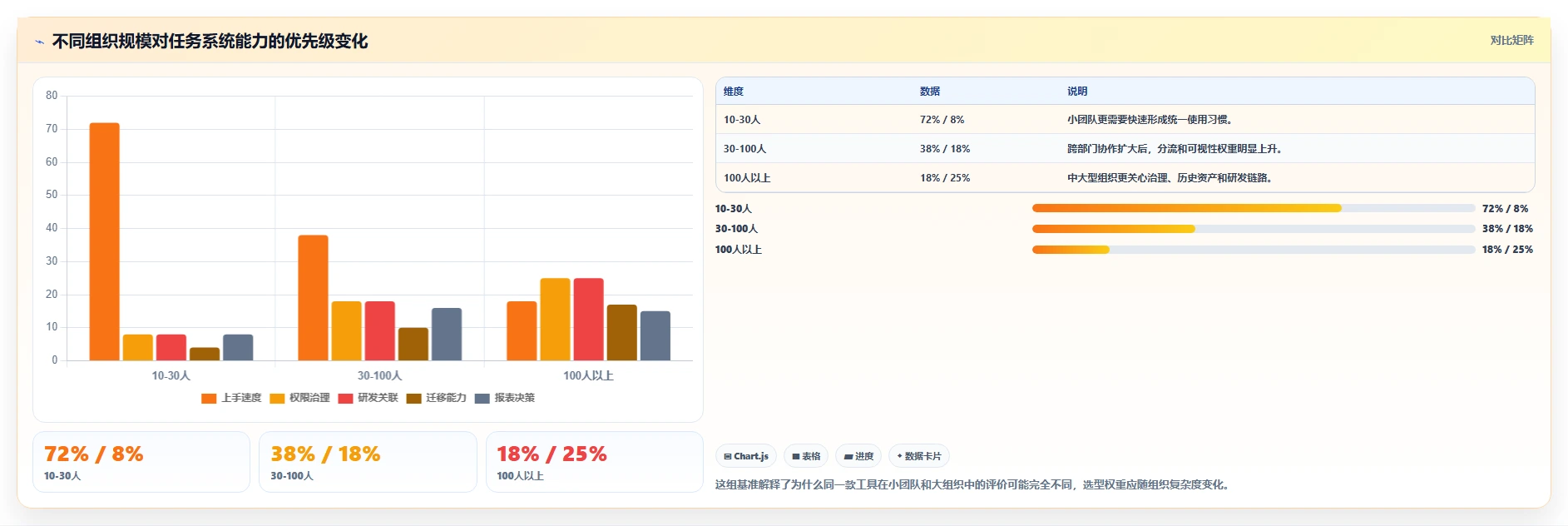The width and height of the screenshot is (1568, 526).
Task: Click the 30-100人 progress bar
Action: click(x=1254, y=229)
